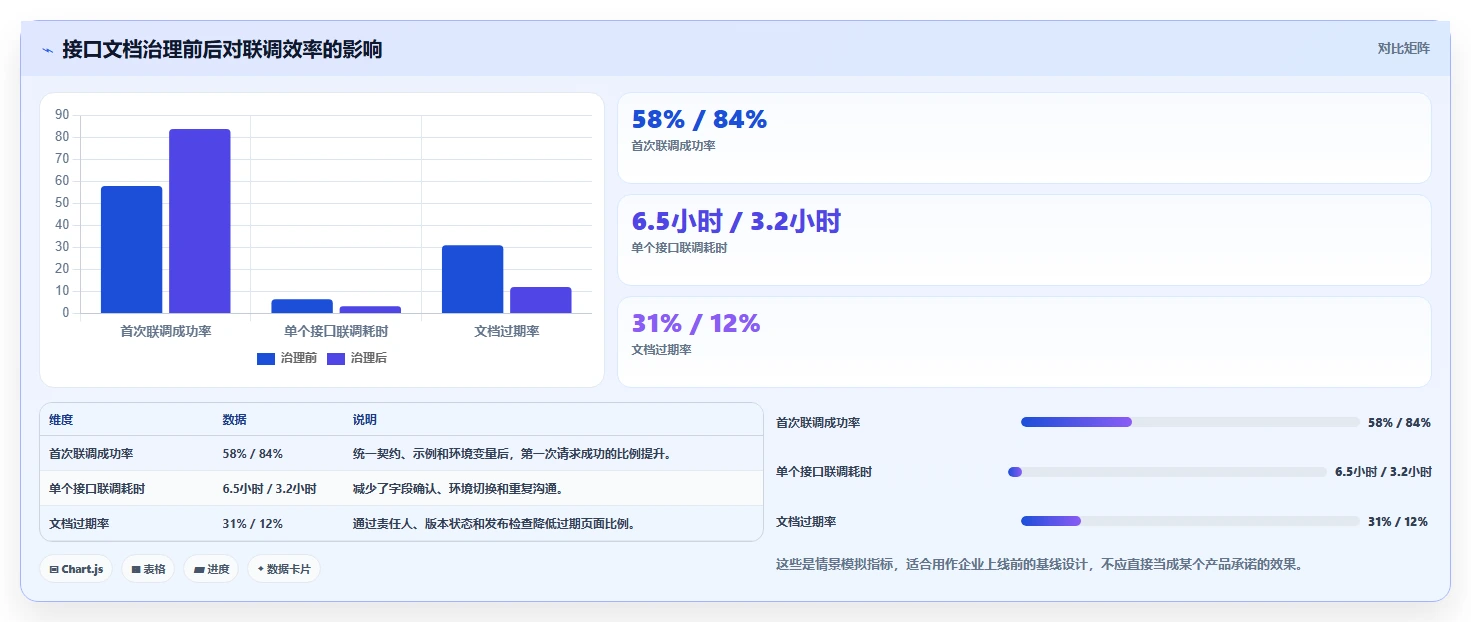Viewport: 1471px width, 622px height.
Task: Click the 31% / 12% value beside progress bar
Action: (x=1398, y=522)
